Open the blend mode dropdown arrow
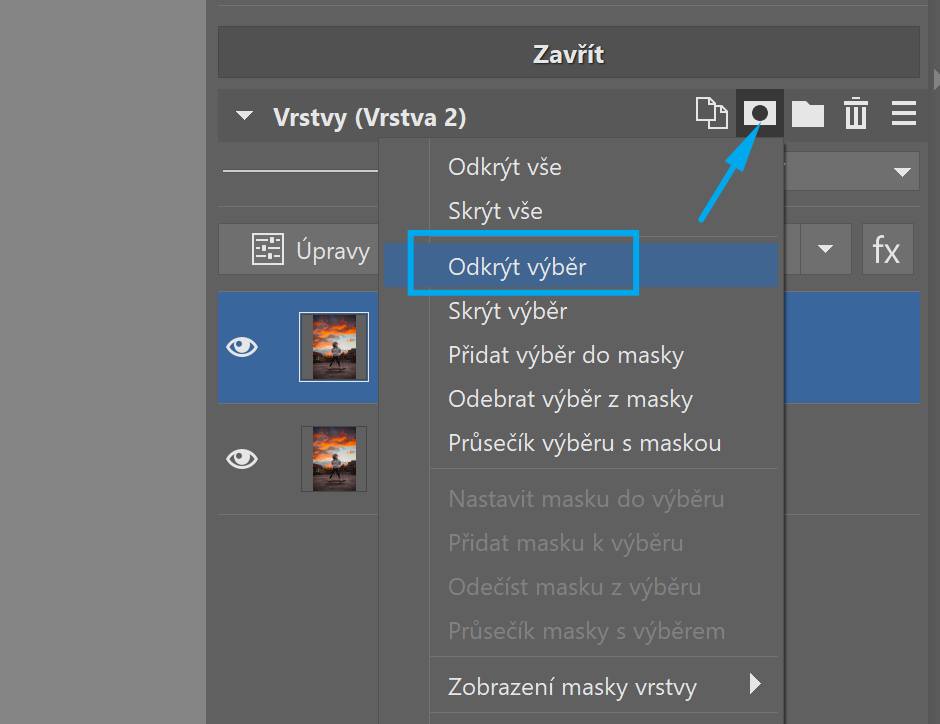 click(903, 172)
